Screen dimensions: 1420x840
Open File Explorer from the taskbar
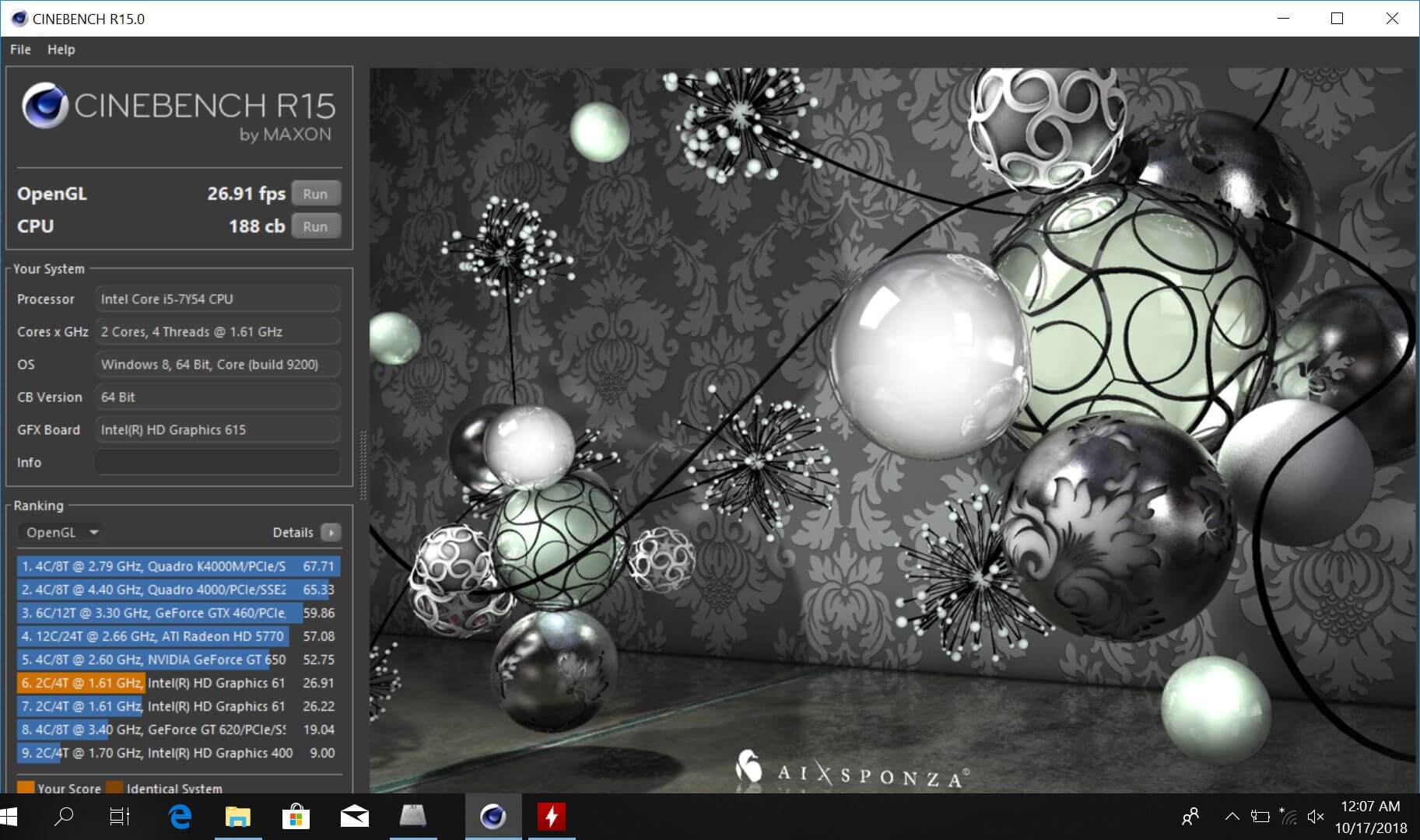[x=238, y=817]
